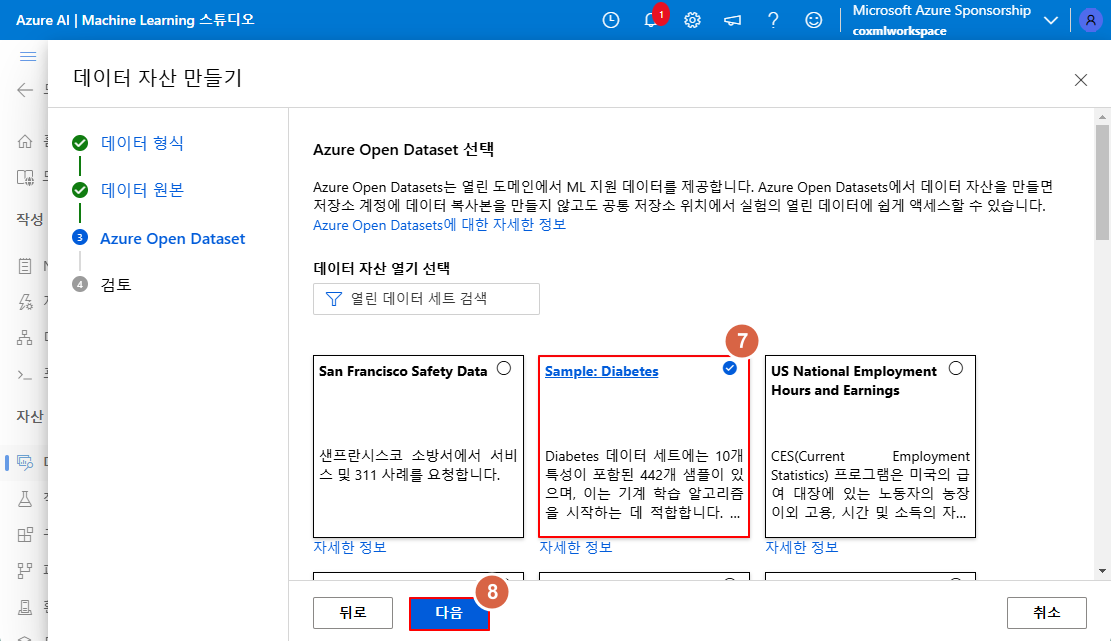Click the smiley feedback icon
1111x641 pixels.
[x=813, y=20]
